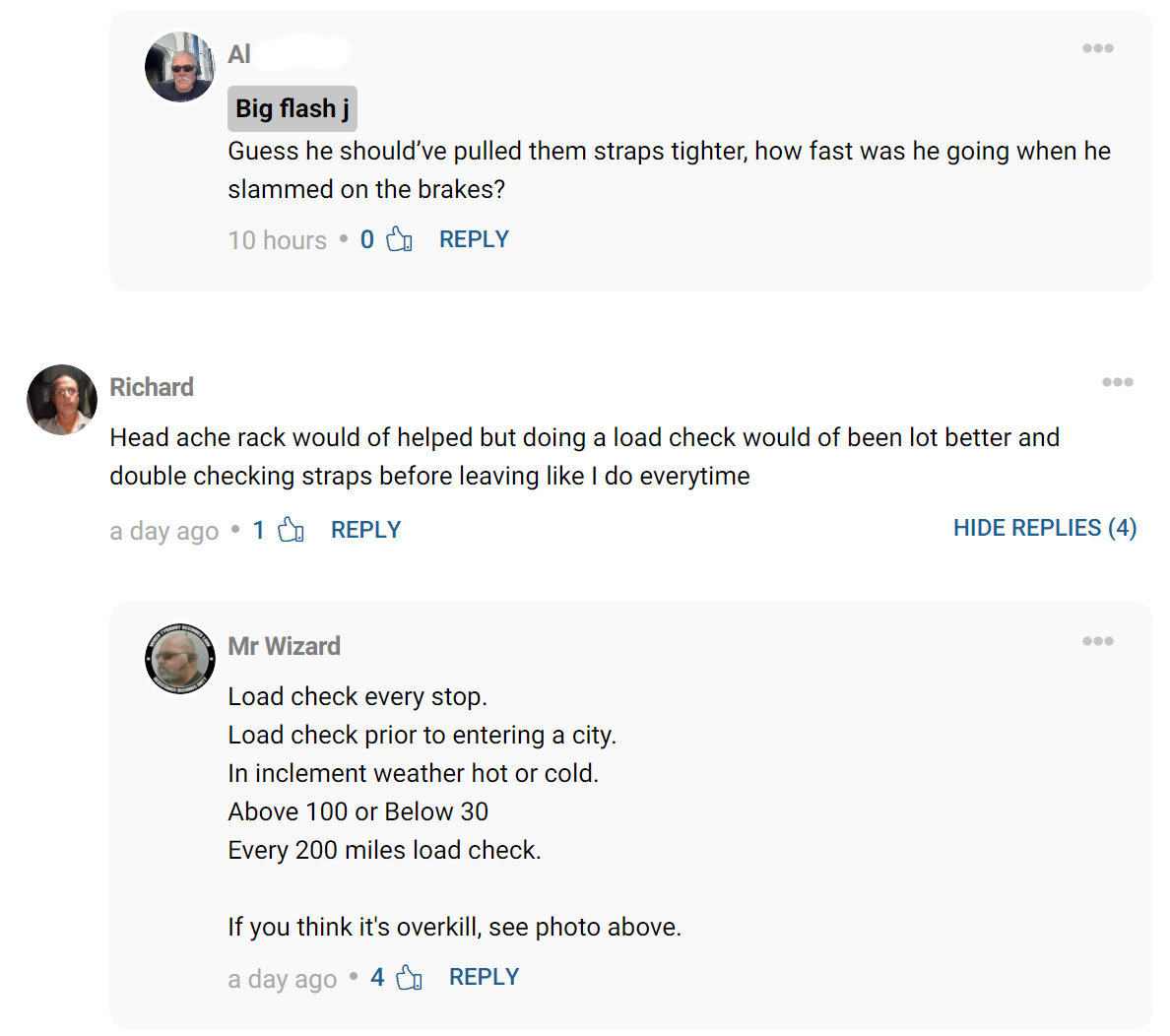Reply to Mr Wizard's comment
Screen dimensions: 1170x1036
tap(484, 977)
